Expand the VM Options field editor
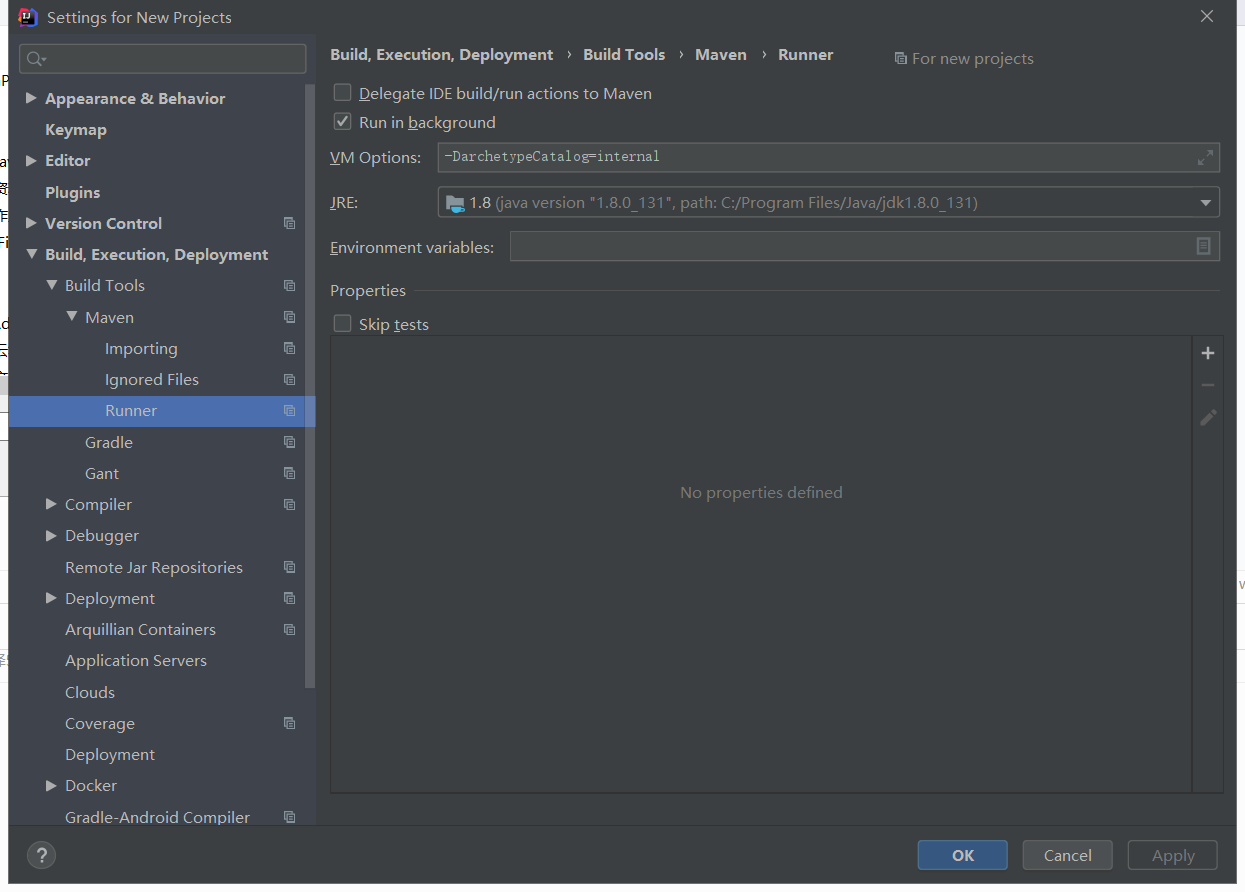This screenshot has width=1245, height=892. [x=1205, y=157]
